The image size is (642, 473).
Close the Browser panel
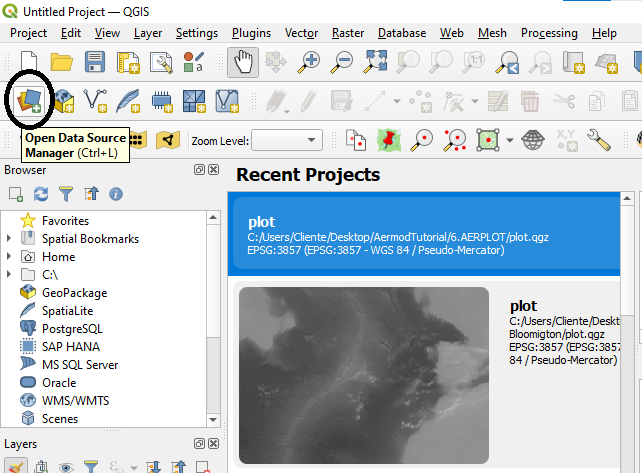(213, 170)
